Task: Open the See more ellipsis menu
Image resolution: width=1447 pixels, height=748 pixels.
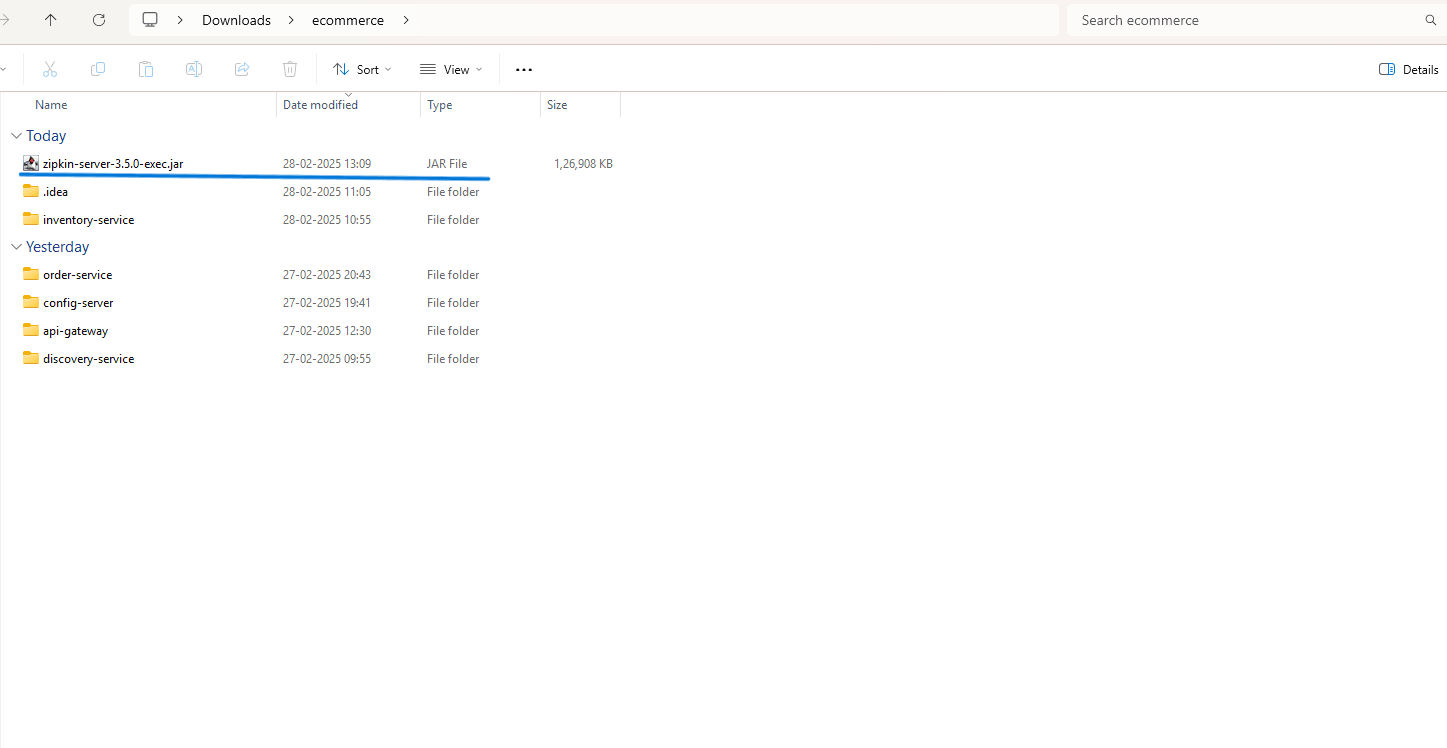Action: tap(524, 69)
